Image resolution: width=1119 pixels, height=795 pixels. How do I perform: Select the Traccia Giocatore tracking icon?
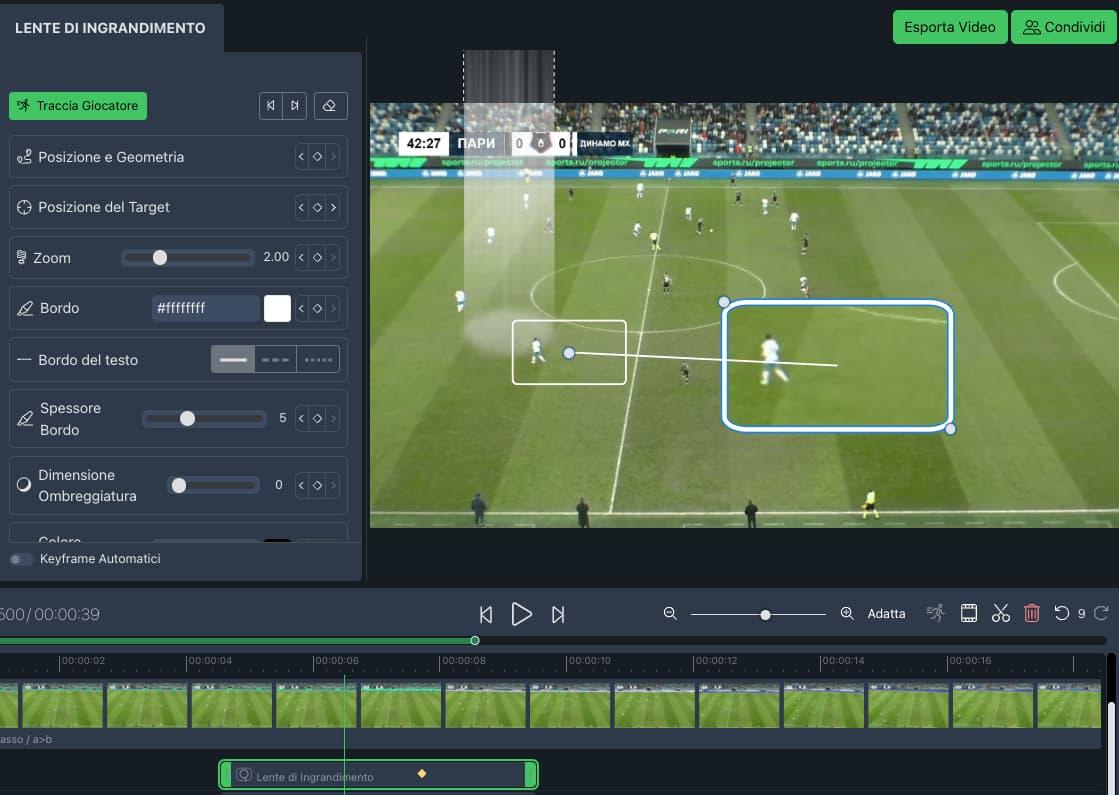click(x=22, y=105)
